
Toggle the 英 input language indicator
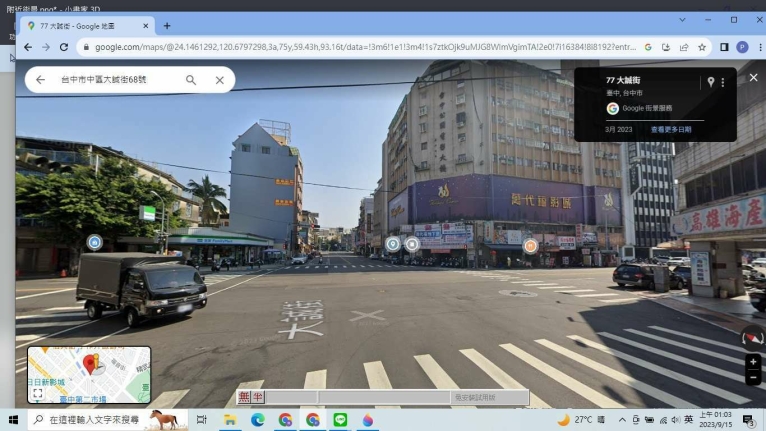click(689, 420)
